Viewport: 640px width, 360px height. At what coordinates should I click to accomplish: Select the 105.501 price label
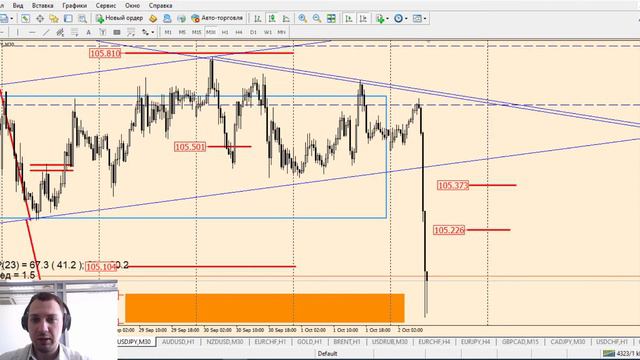(190, 147)
